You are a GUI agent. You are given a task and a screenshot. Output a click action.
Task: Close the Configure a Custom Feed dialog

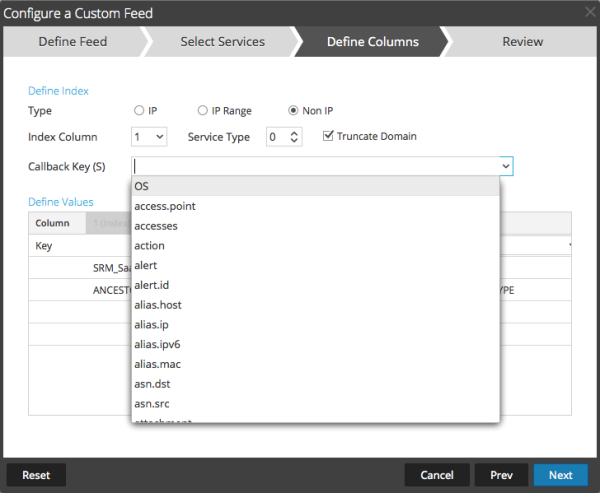point(589,14)
